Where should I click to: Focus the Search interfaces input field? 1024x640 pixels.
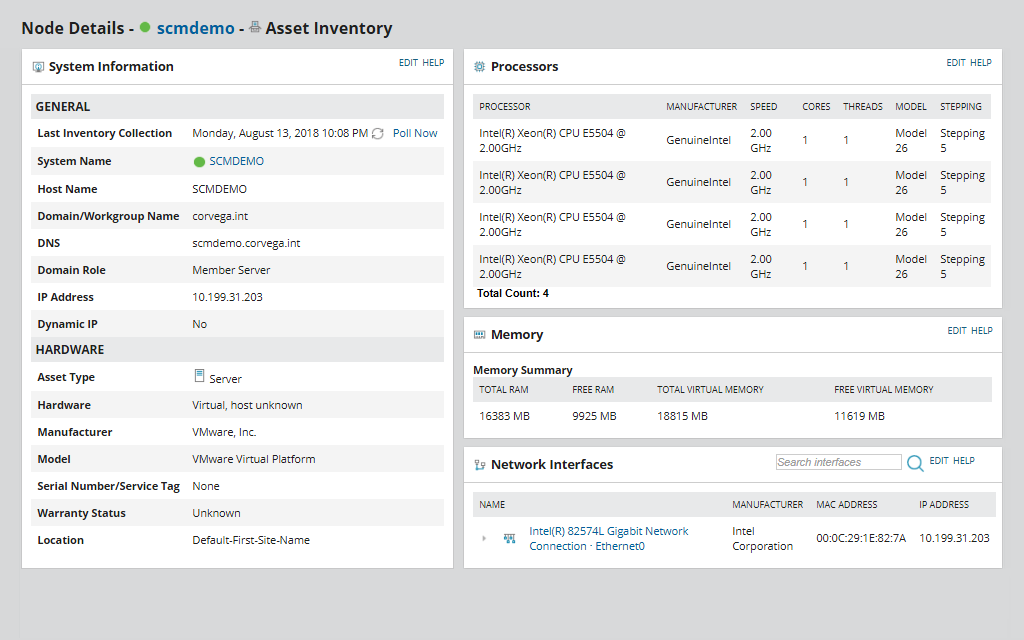[838, 462]
